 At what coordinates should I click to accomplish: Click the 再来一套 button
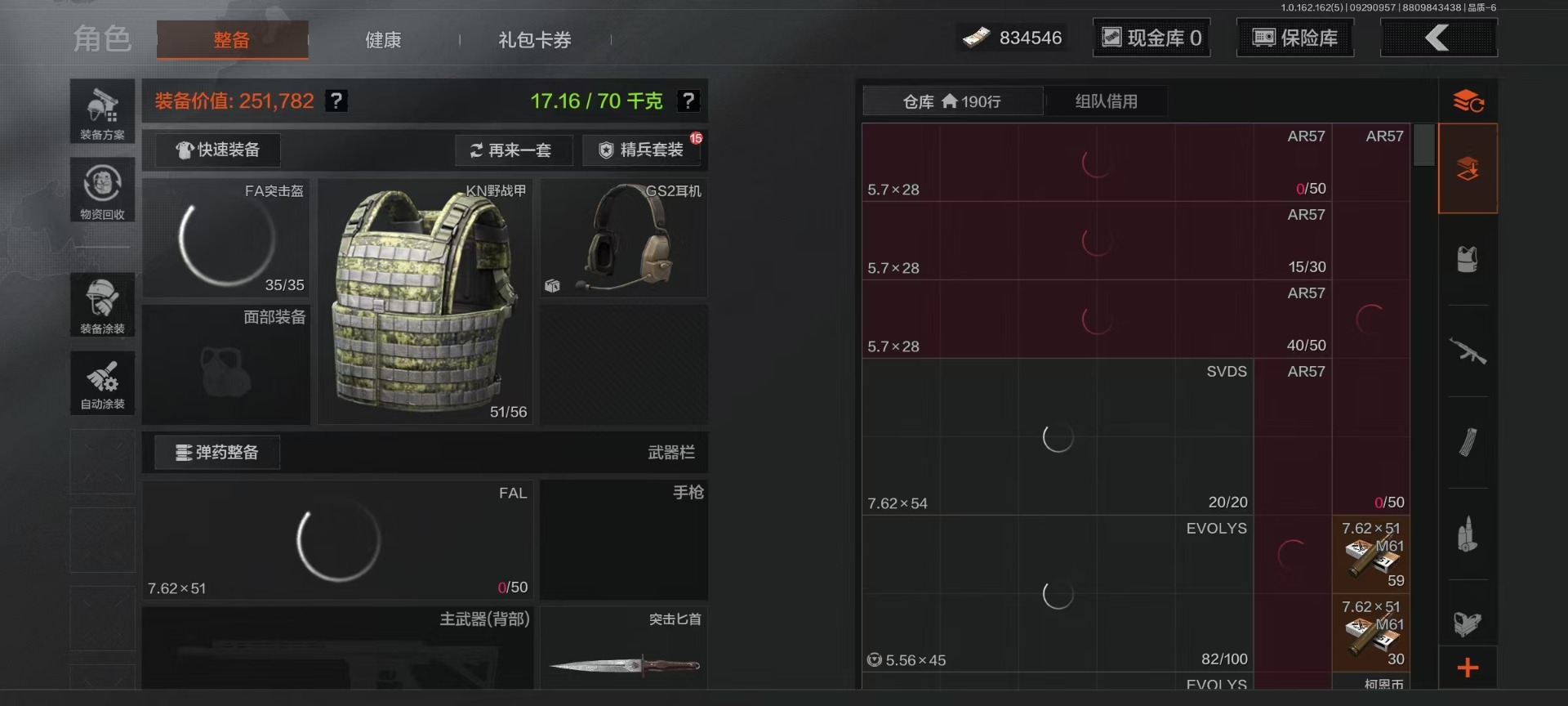coord(513,150)
